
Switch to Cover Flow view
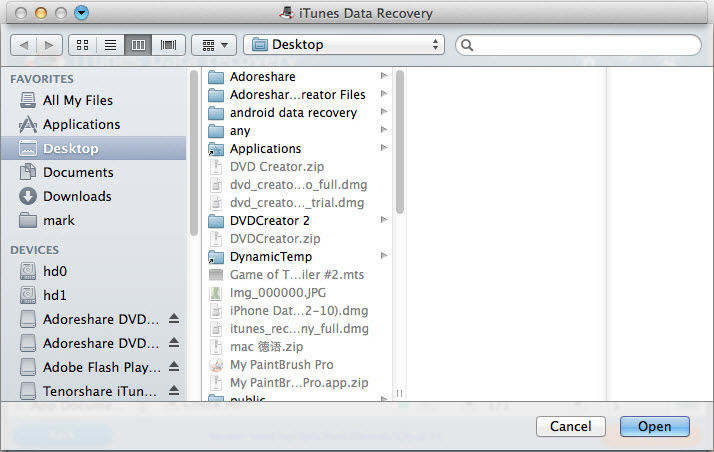point(168,45)
